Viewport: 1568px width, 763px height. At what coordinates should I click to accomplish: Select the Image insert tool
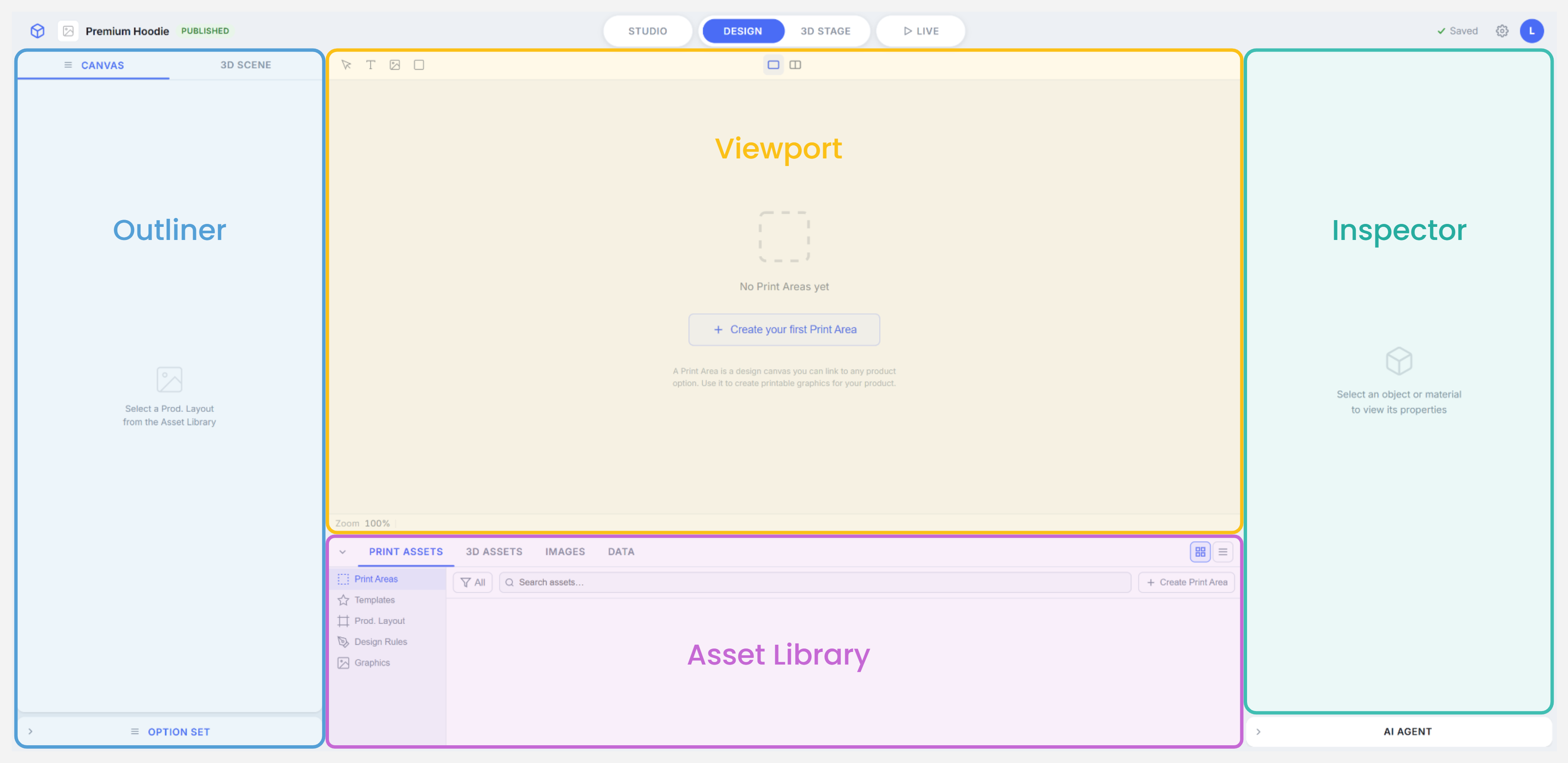click(x=395, y=65)
